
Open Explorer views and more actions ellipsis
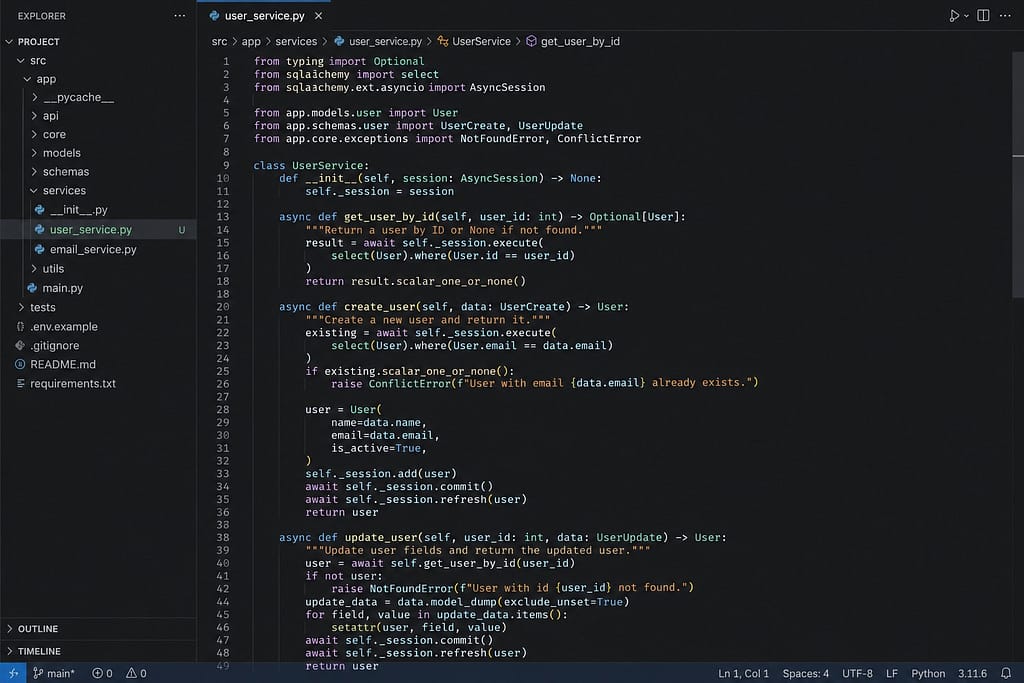(x=180, y=16)
